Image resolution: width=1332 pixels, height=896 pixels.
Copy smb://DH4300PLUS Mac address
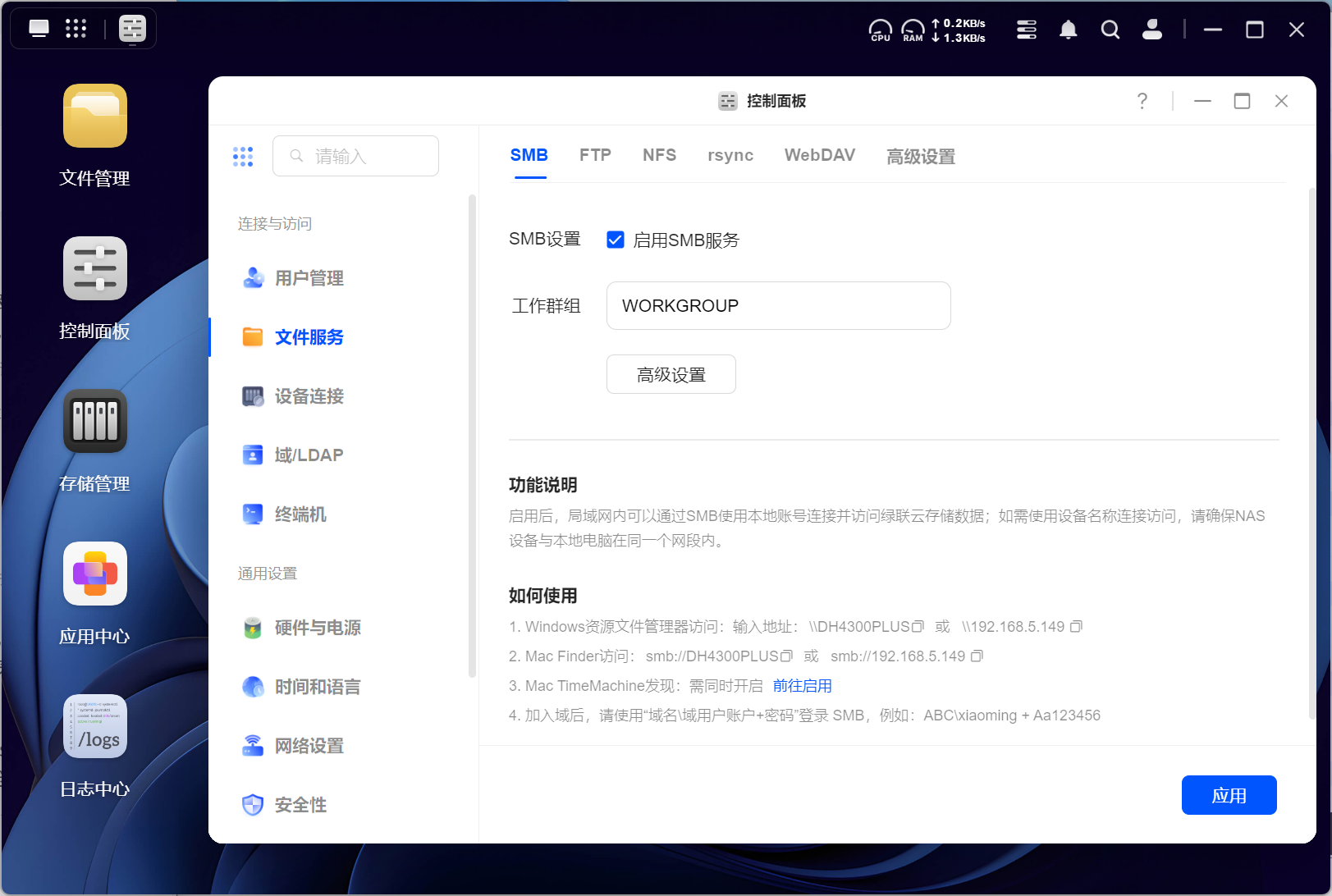(x=786, y=656)
